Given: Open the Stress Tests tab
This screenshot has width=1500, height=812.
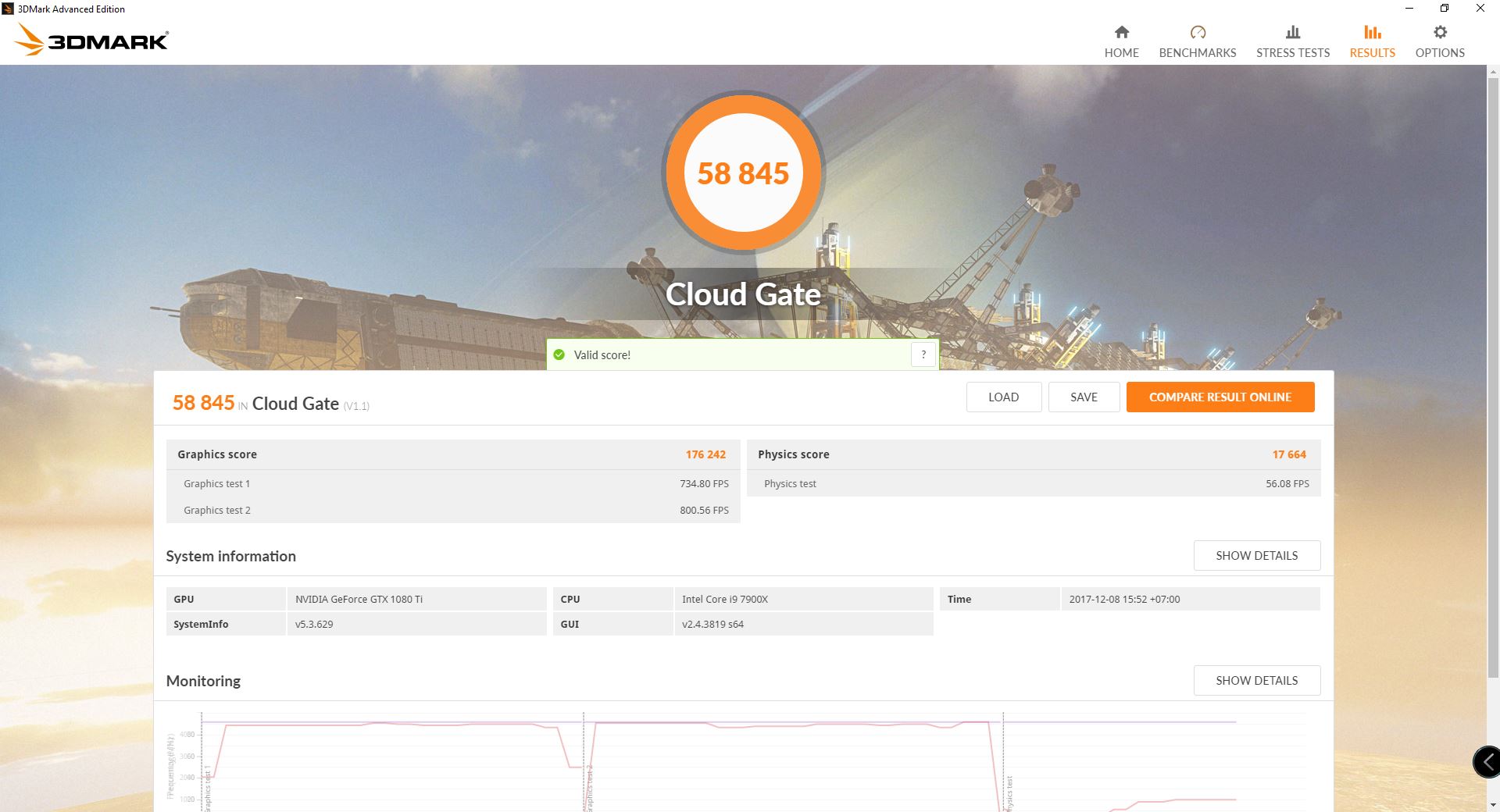Looking at the screenshot, I should pyautogui.click(x=1292, y=41).
